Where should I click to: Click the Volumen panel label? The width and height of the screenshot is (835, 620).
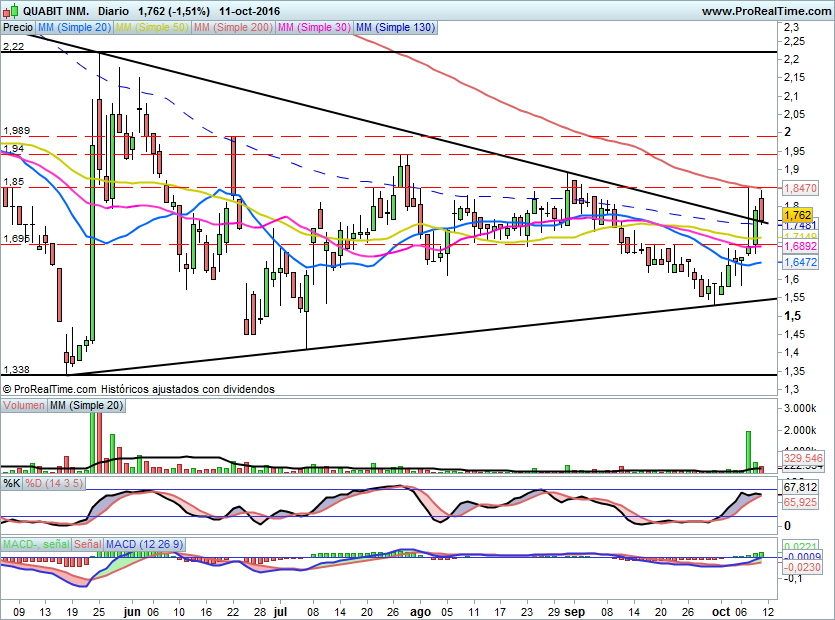(x=24, y=405)
